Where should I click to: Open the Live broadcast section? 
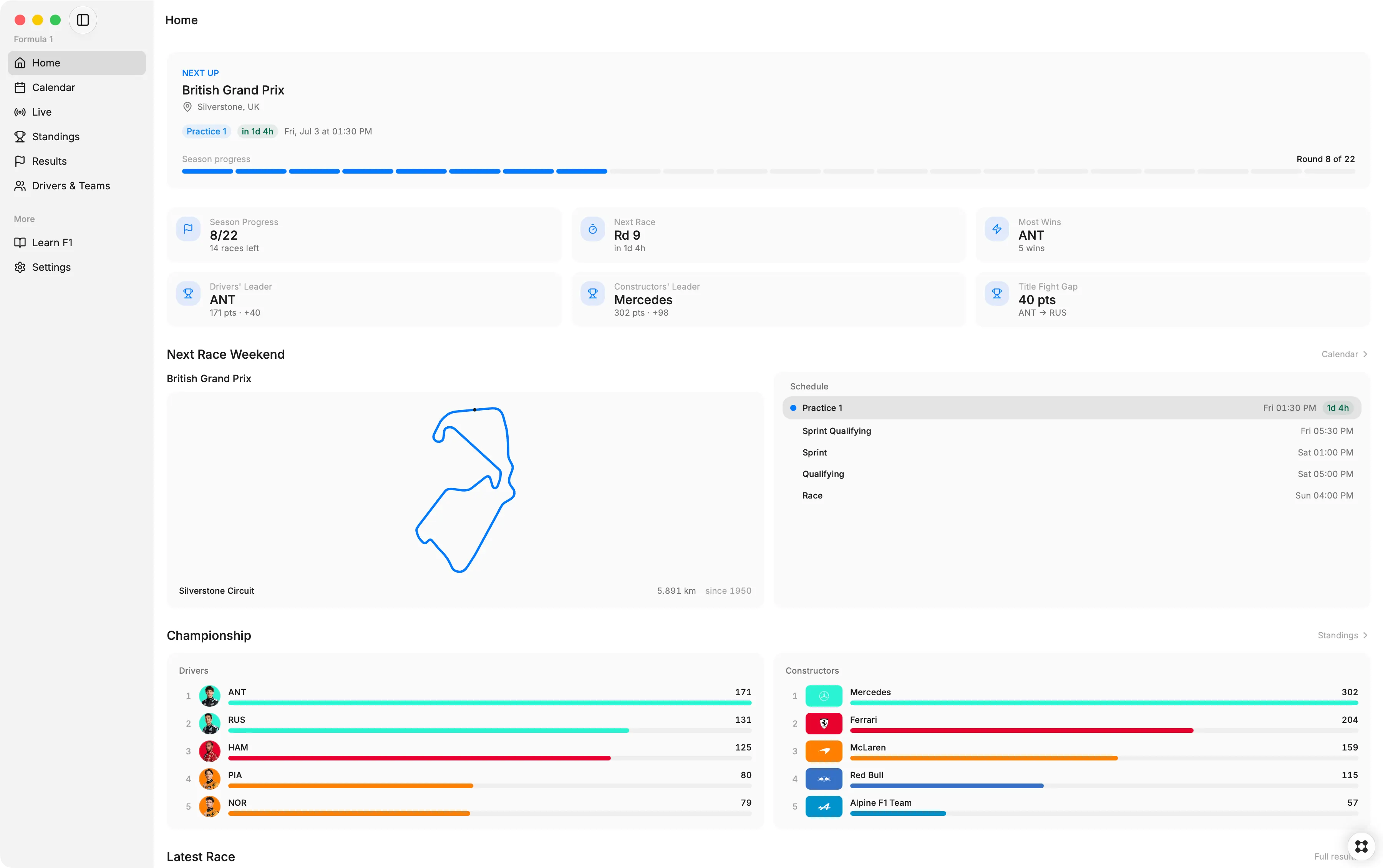tap(76, 112)
